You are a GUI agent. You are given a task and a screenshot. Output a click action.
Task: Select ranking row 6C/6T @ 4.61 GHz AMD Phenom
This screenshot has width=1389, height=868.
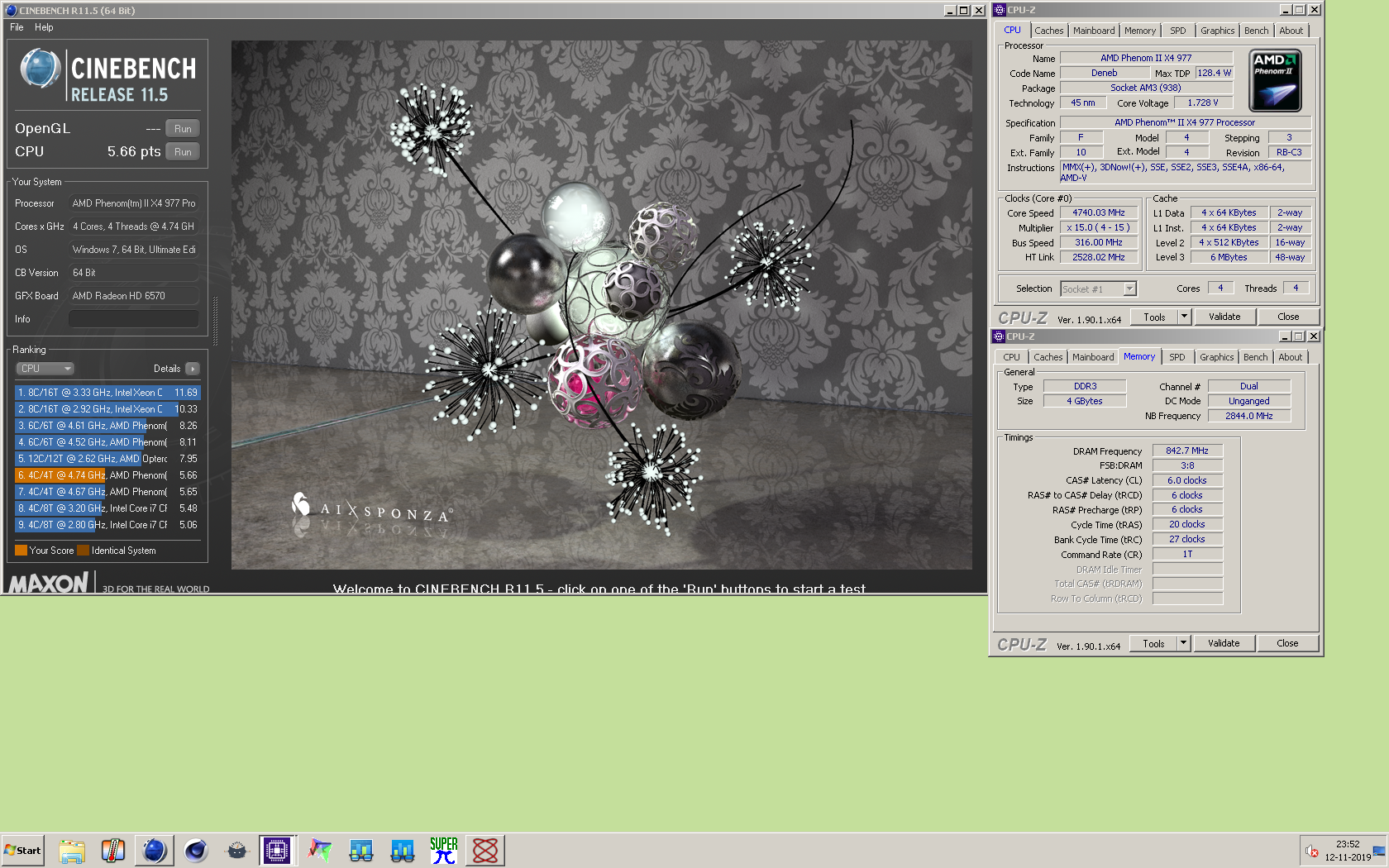107,426
